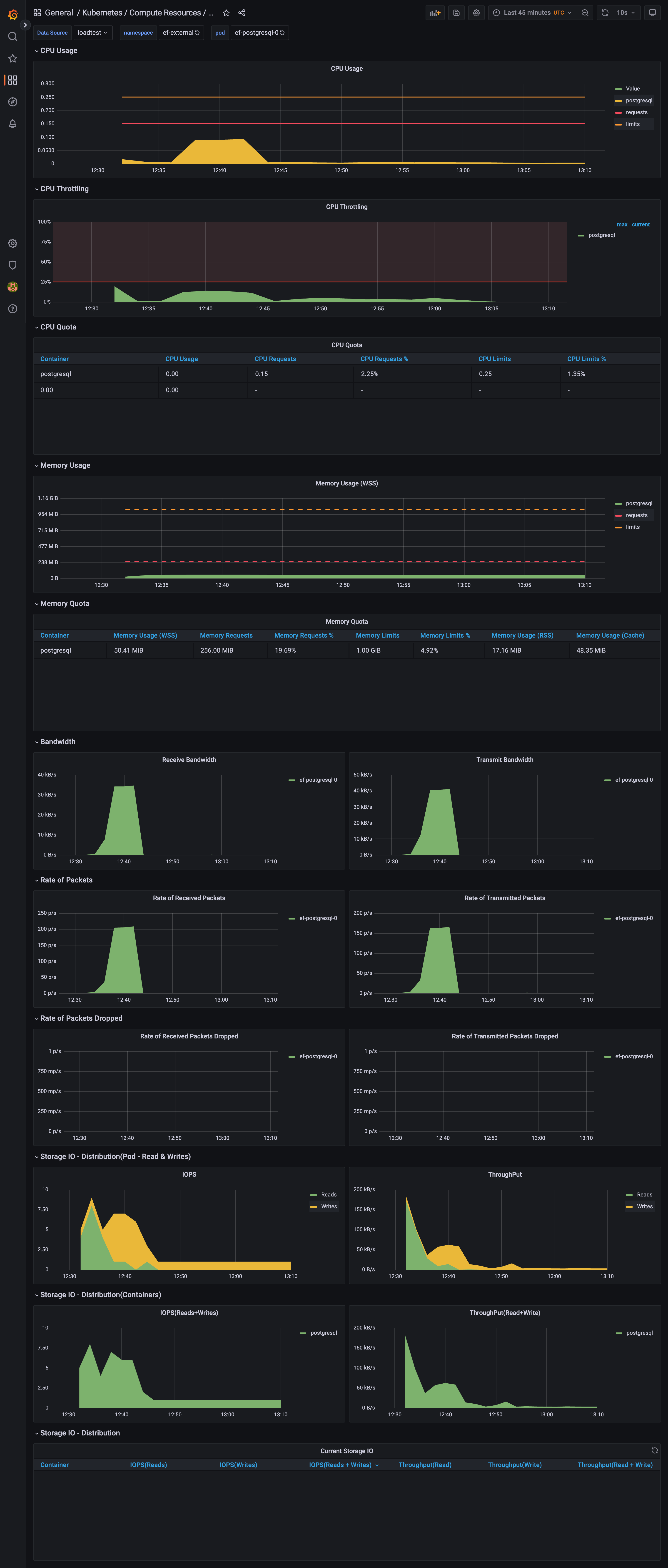Click the Add panel icon
668x1568 pixels.
(x=434, y=13)
